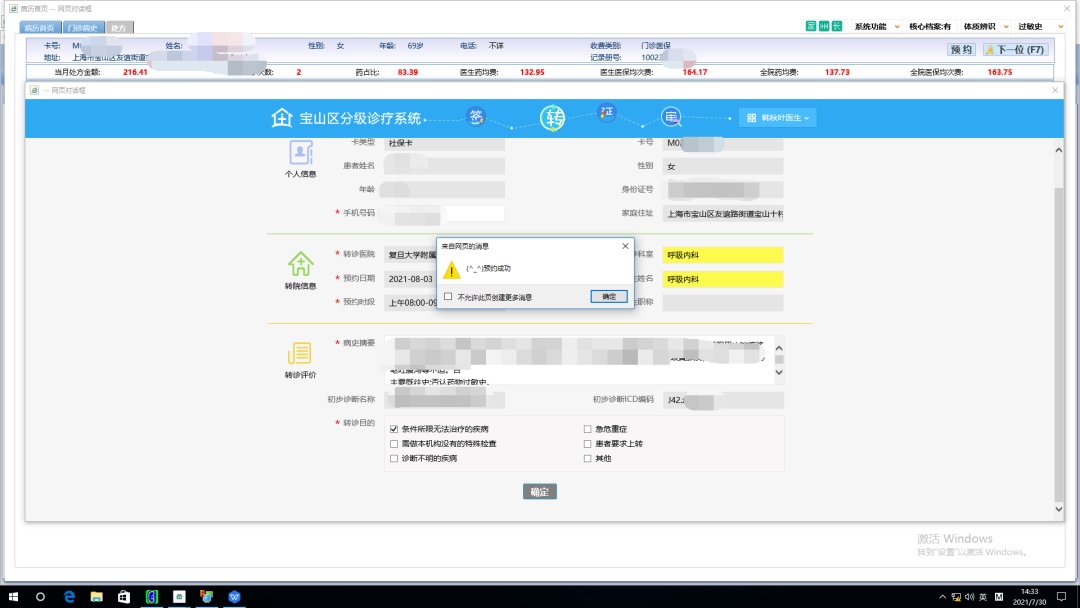Click 确定 in the message dialog

(x=609, y=297)
